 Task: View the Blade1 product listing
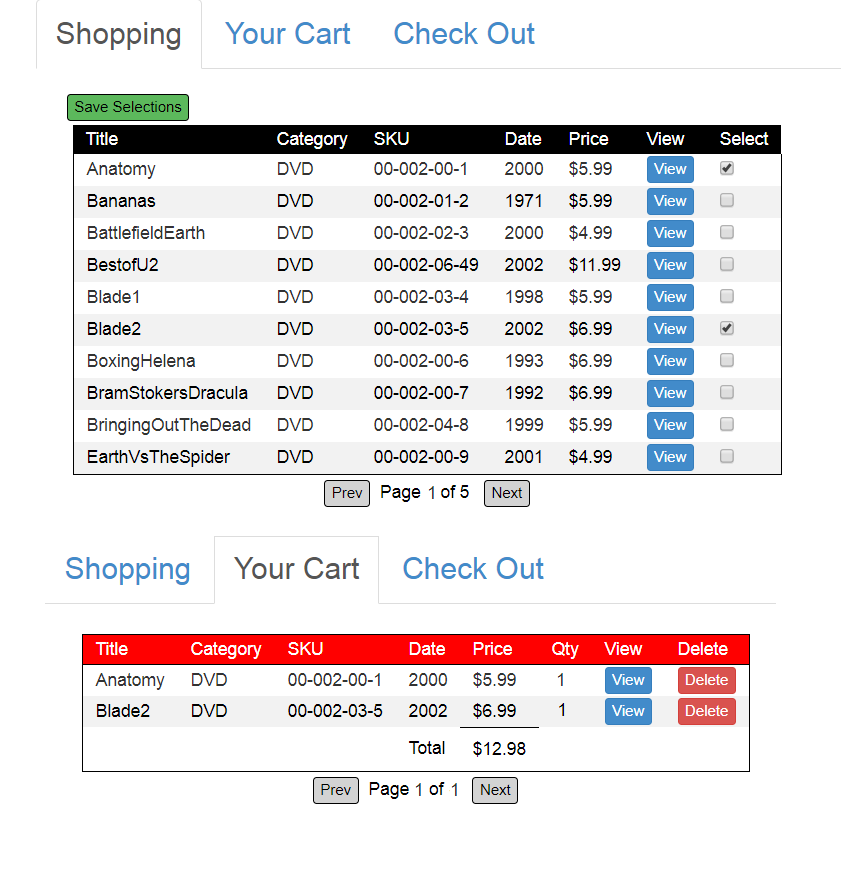[670, 297]
